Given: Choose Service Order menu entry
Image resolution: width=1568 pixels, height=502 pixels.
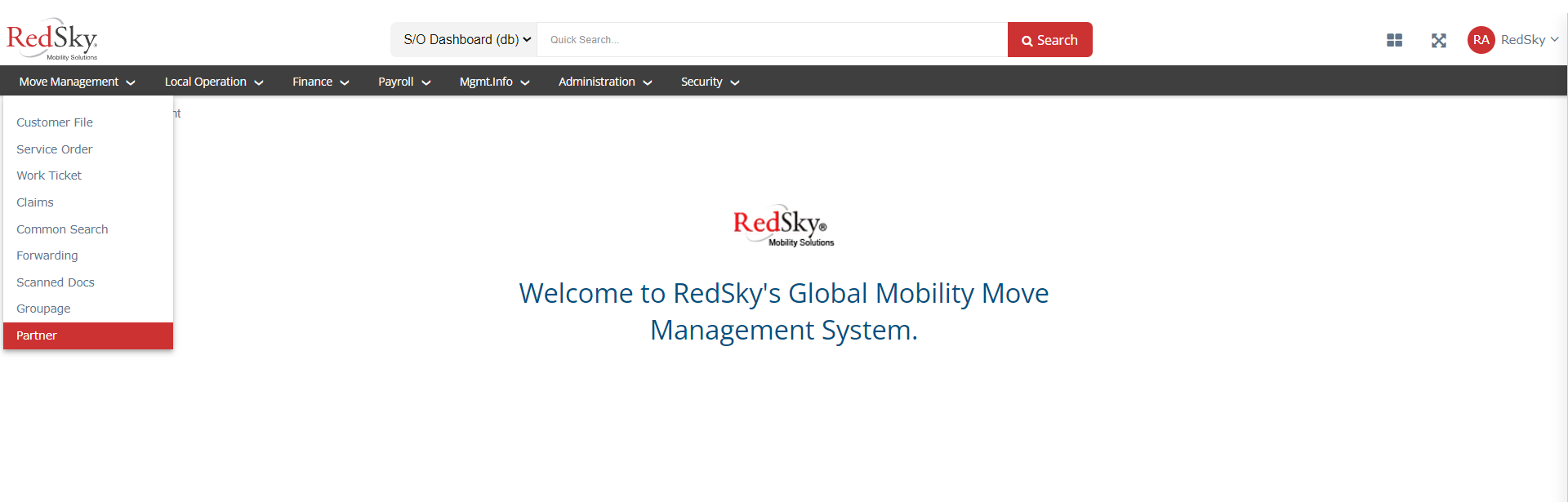Looking at the screenshot, I should (88, 149).
